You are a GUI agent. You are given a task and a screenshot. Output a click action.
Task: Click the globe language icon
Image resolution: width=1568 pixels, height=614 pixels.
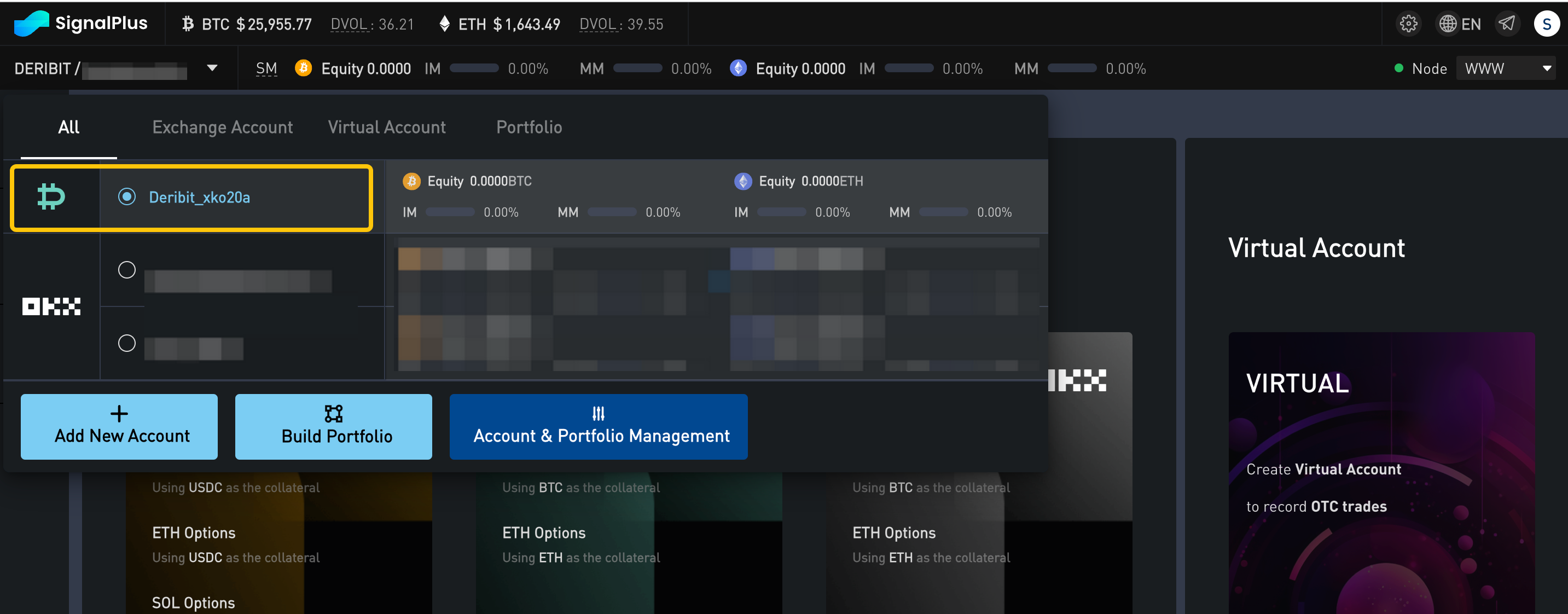1447,24
